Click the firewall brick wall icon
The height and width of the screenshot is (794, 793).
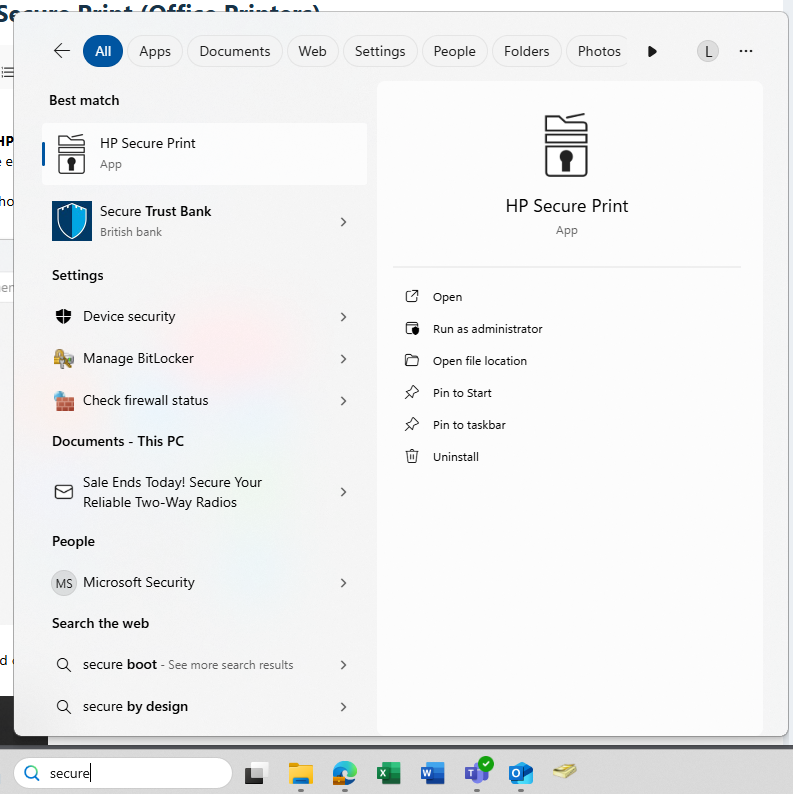pyautogui.click(x=64, y=401)
